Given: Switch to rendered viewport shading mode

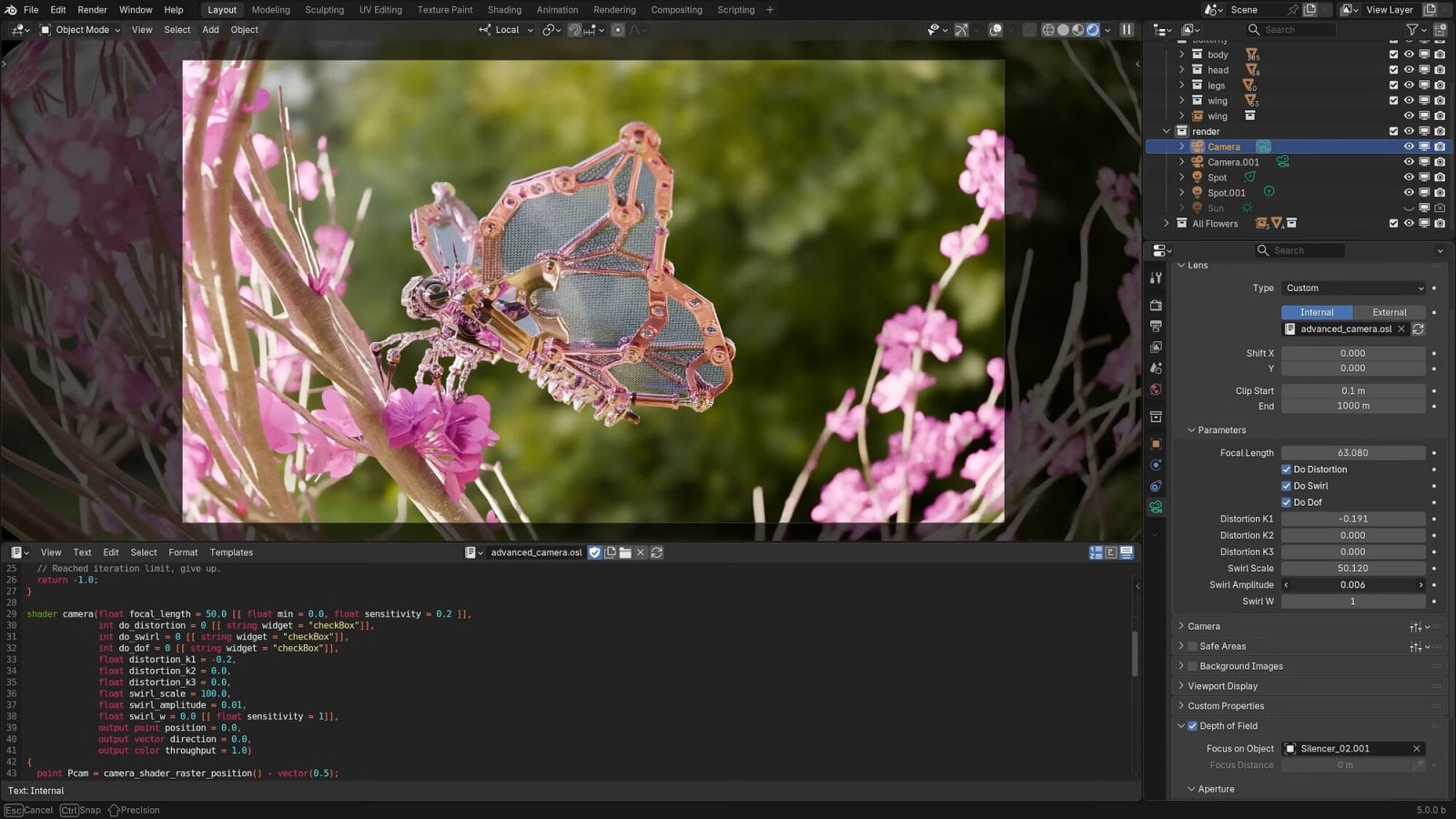Looking at the screenshot, I should point(1093,30).
